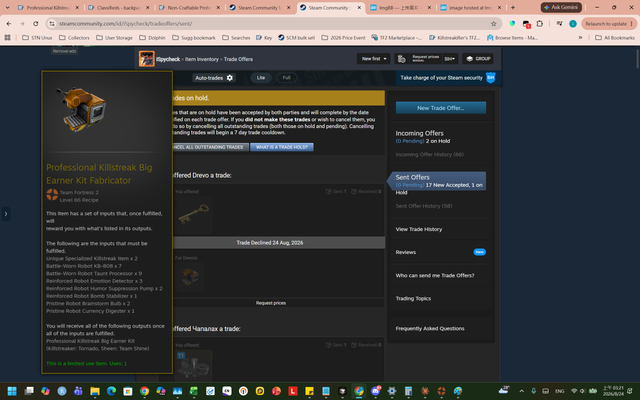Image resolution: width=640 pixels, height=400 pixels.
Task: Click the Request prices manual icon button
Action: 402,59
